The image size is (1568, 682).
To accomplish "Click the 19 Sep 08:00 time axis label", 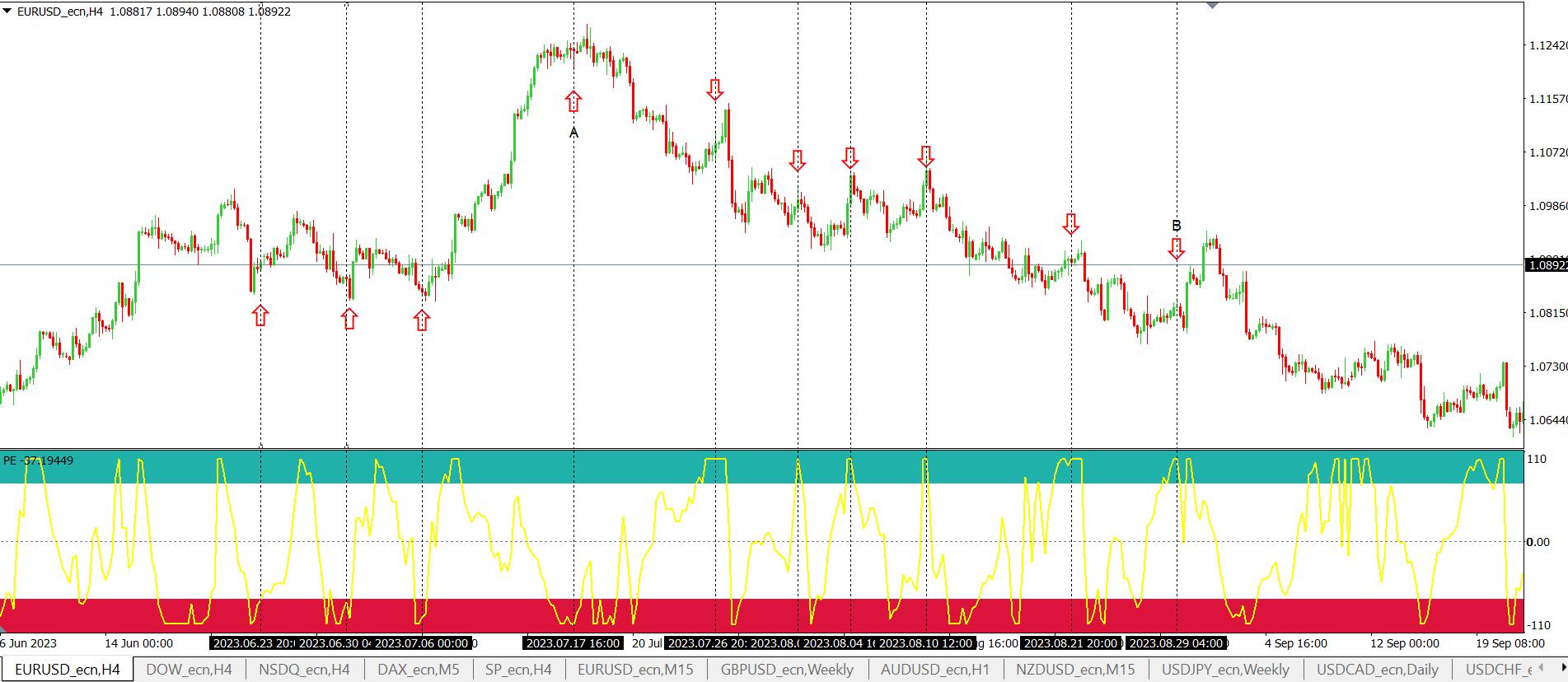I will 1510,643.
